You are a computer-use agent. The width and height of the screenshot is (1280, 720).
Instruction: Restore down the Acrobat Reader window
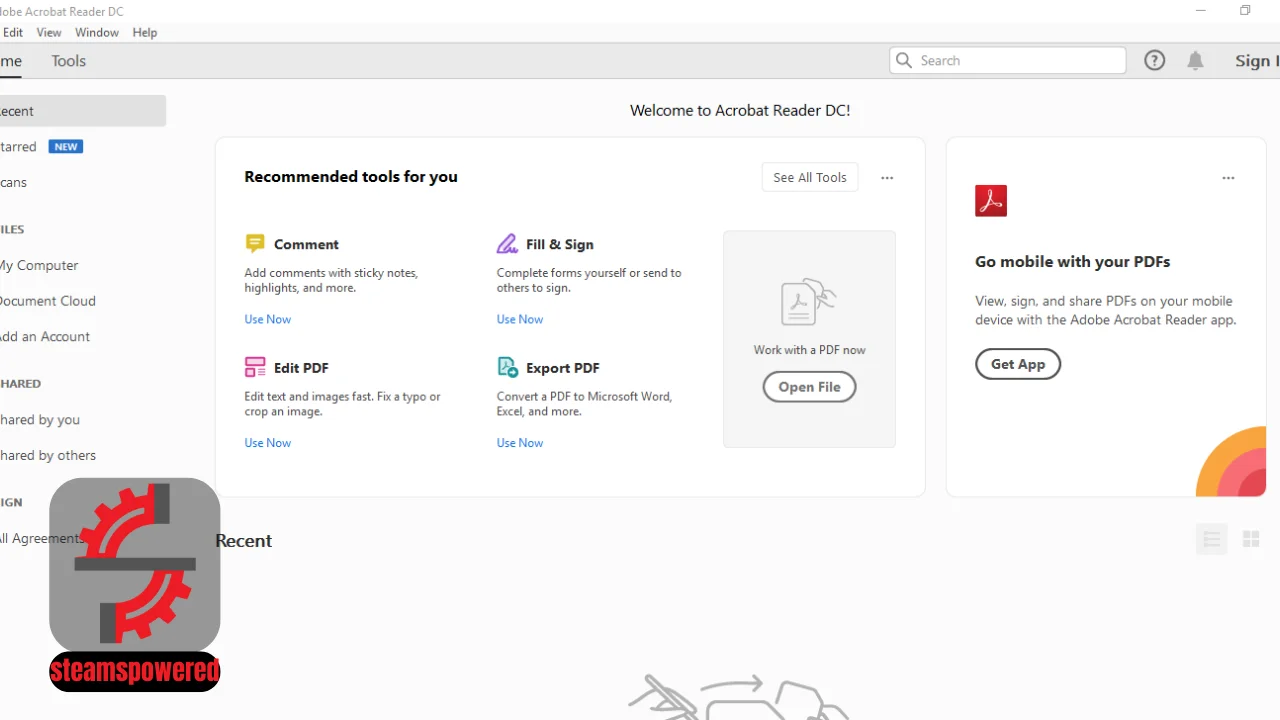coord(1245,11)
